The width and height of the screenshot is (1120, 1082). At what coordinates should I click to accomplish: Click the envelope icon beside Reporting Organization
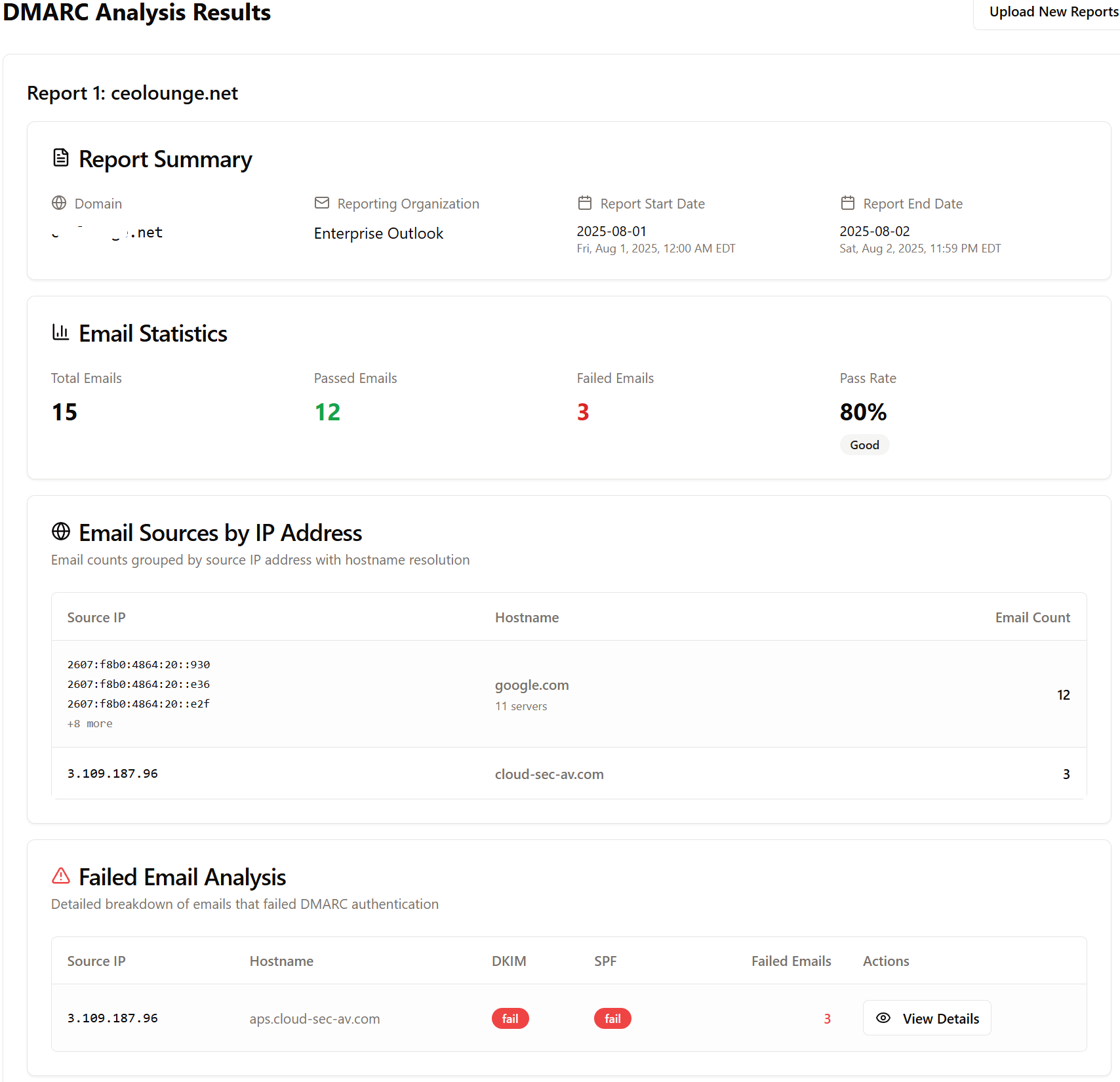click(322, 203)
